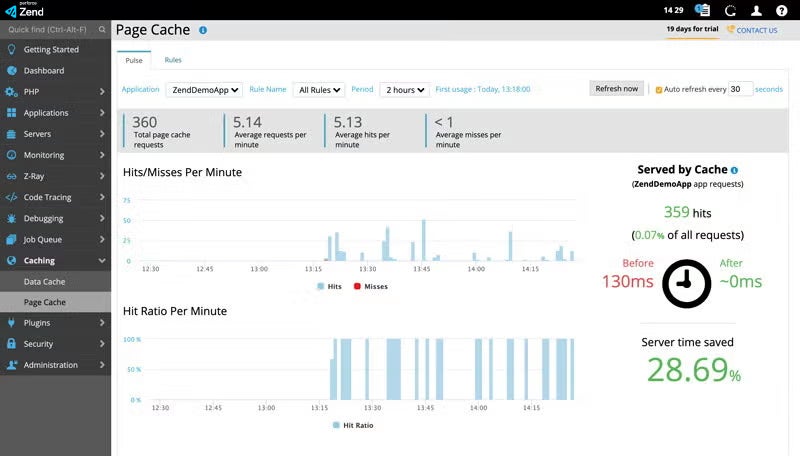This screenshot has height=456, width=800.
Task: Switch to the Rules tab
Action: pyautogui.click(x=173, y=60)
